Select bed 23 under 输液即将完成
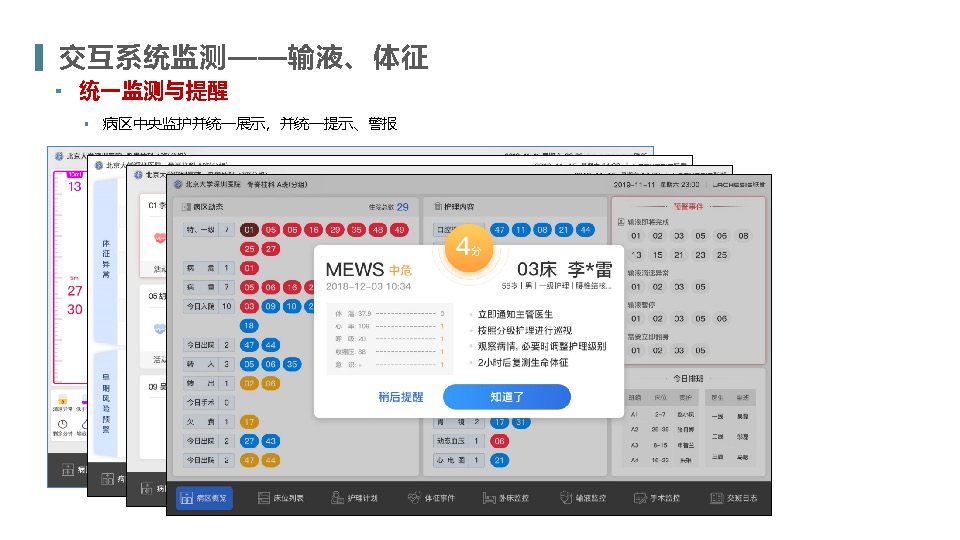The image size is (960, 540). (700, 255)
